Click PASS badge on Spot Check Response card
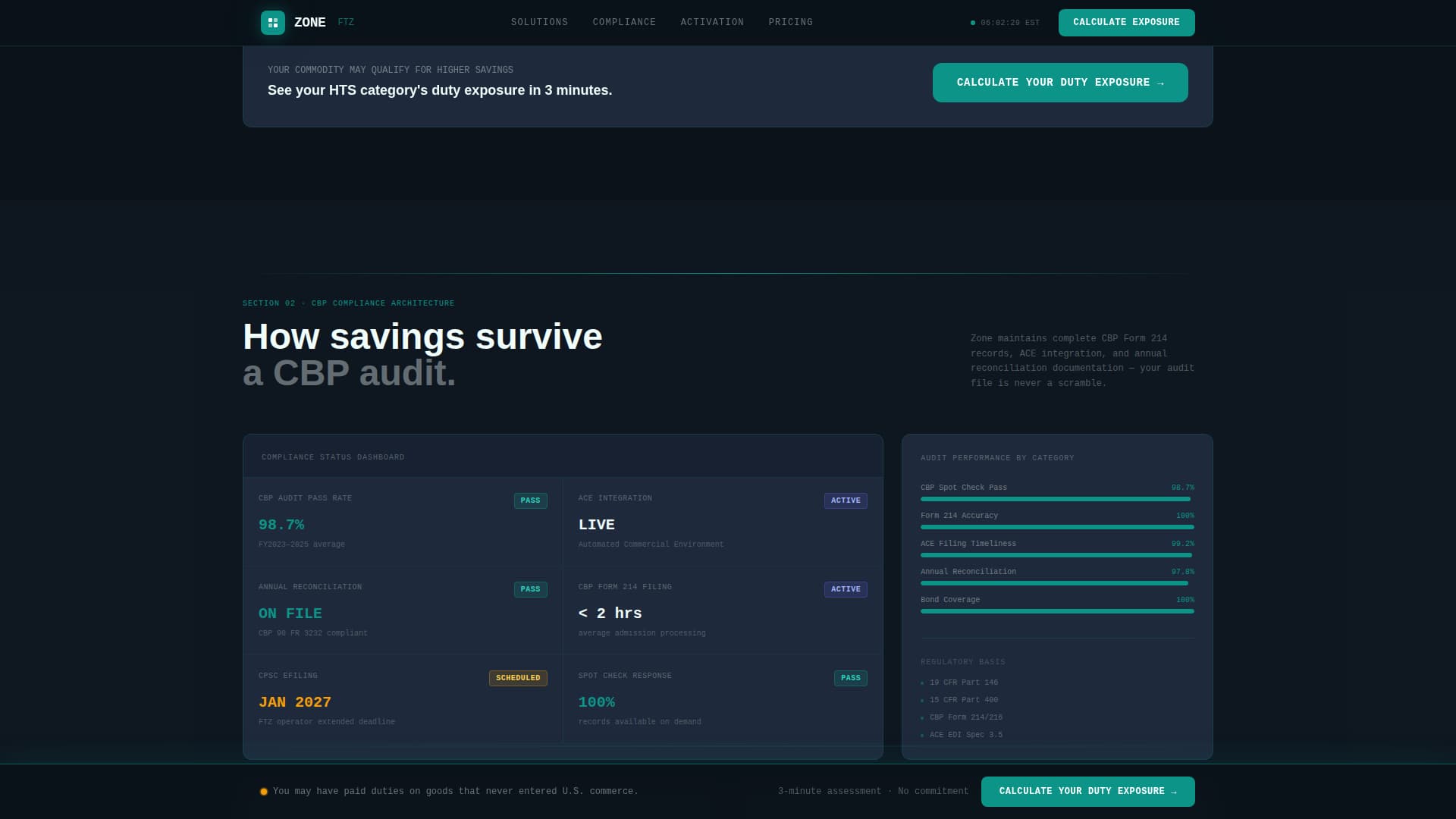1456x819 pixels. pyautogui.click(x=850, y=679)
